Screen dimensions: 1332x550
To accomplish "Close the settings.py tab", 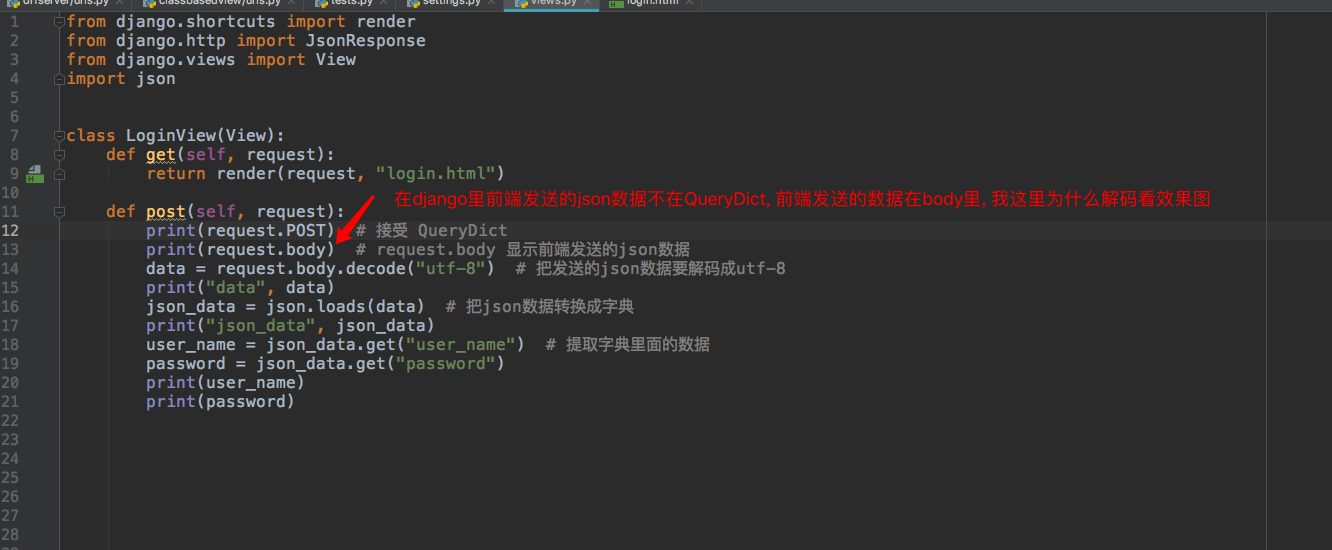I will (493, 3).
